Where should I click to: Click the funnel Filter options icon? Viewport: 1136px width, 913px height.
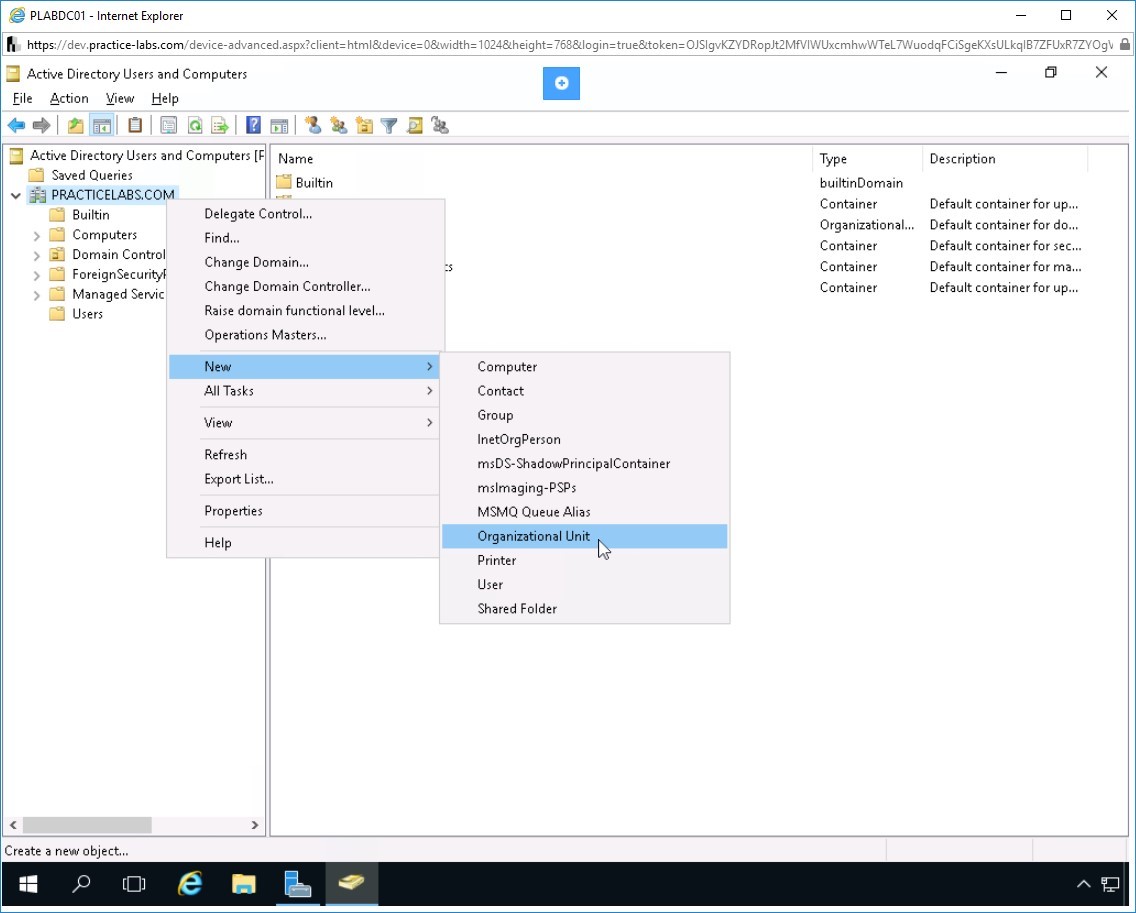389,125
